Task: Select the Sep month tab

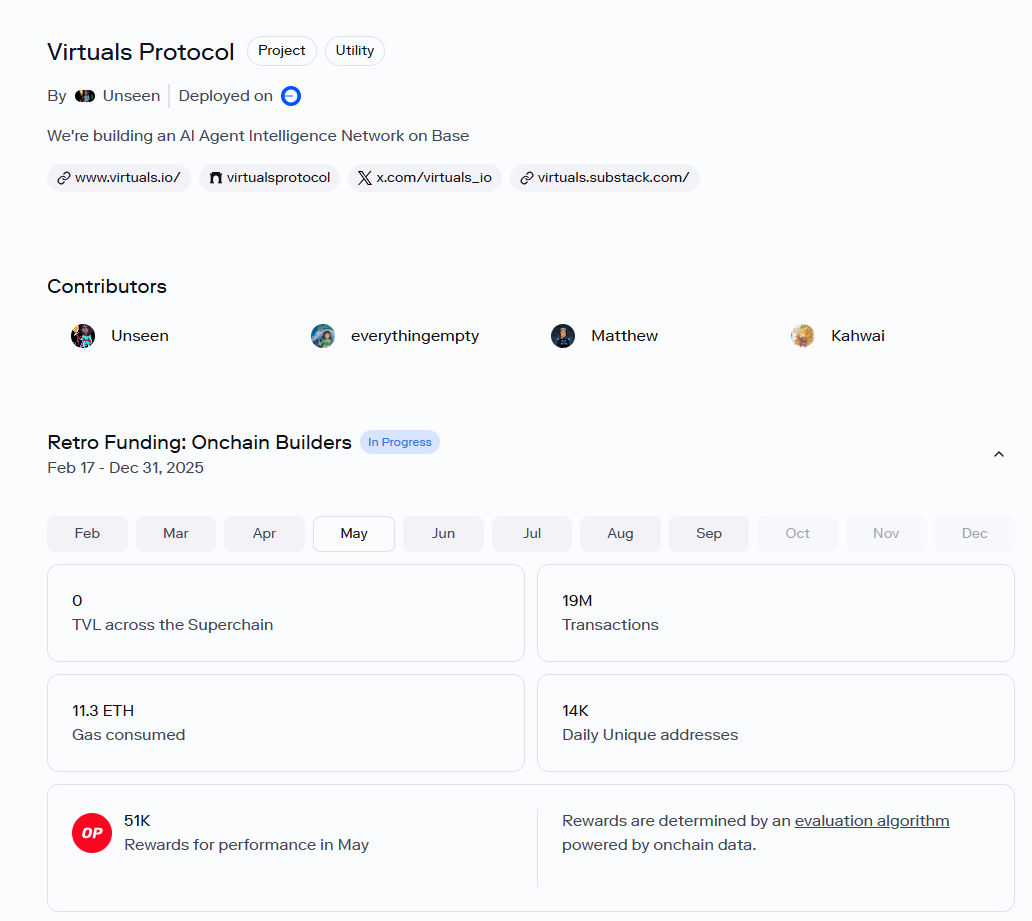Action: [709, 534]
